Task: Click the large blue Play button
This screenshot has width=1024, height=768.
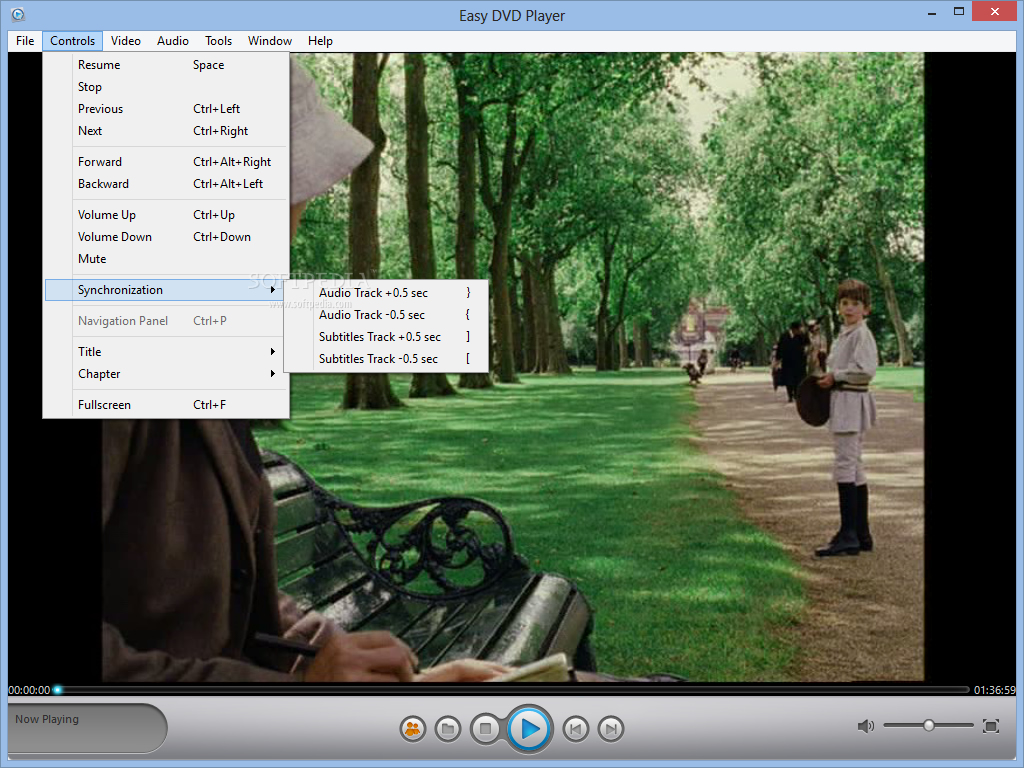Action: coord(530,729)
